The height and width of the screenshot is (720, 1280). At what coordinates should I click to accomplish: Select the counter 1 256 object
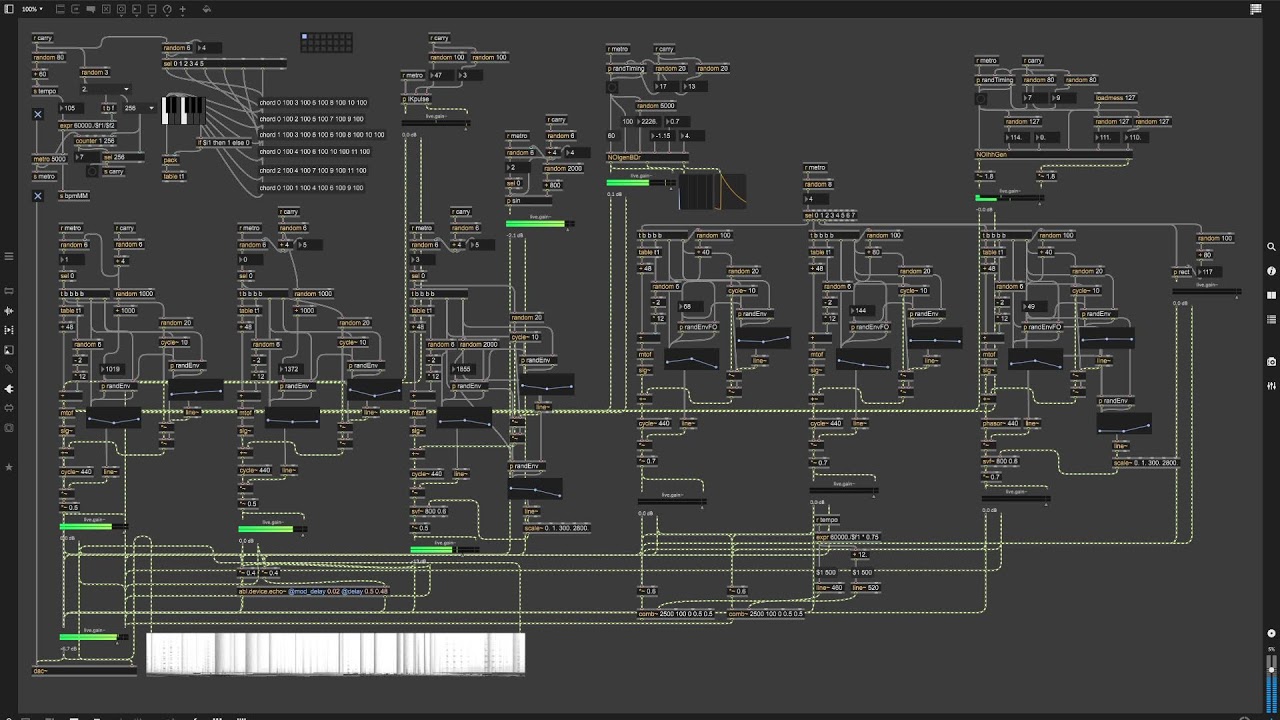[95, 141]
